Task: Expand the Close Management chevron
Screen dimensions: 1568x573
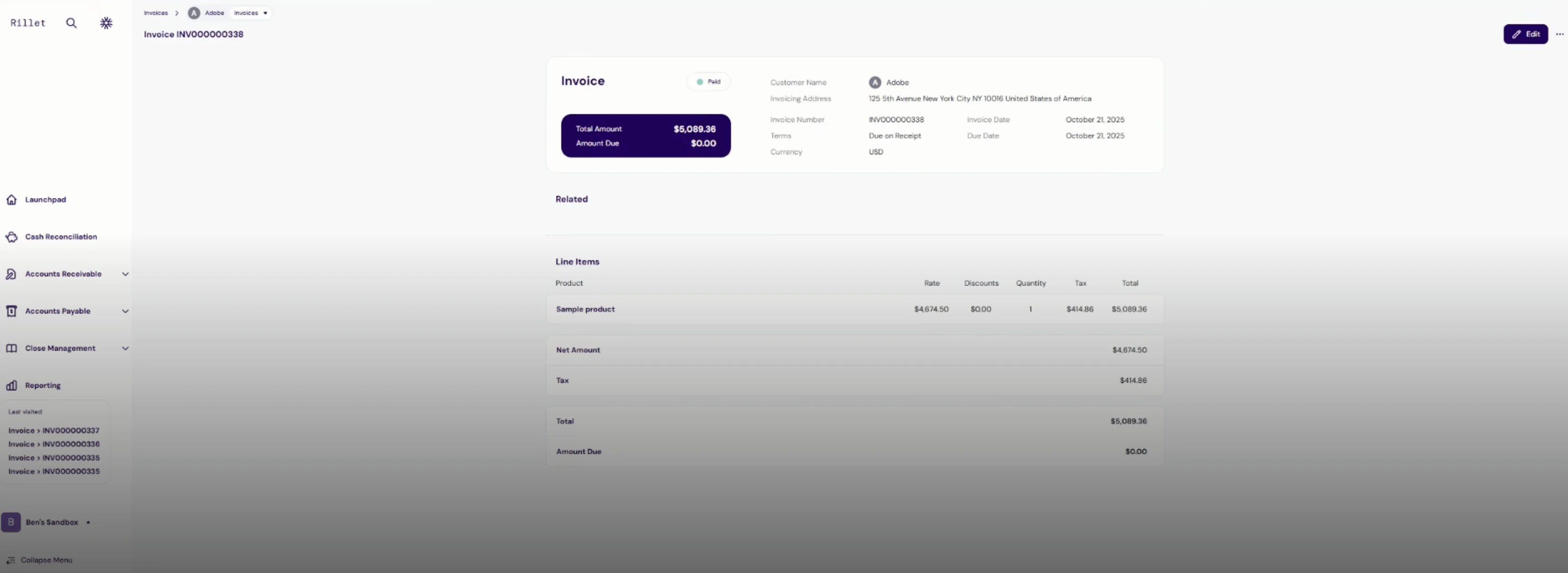Action: click(x=126, y=348)
